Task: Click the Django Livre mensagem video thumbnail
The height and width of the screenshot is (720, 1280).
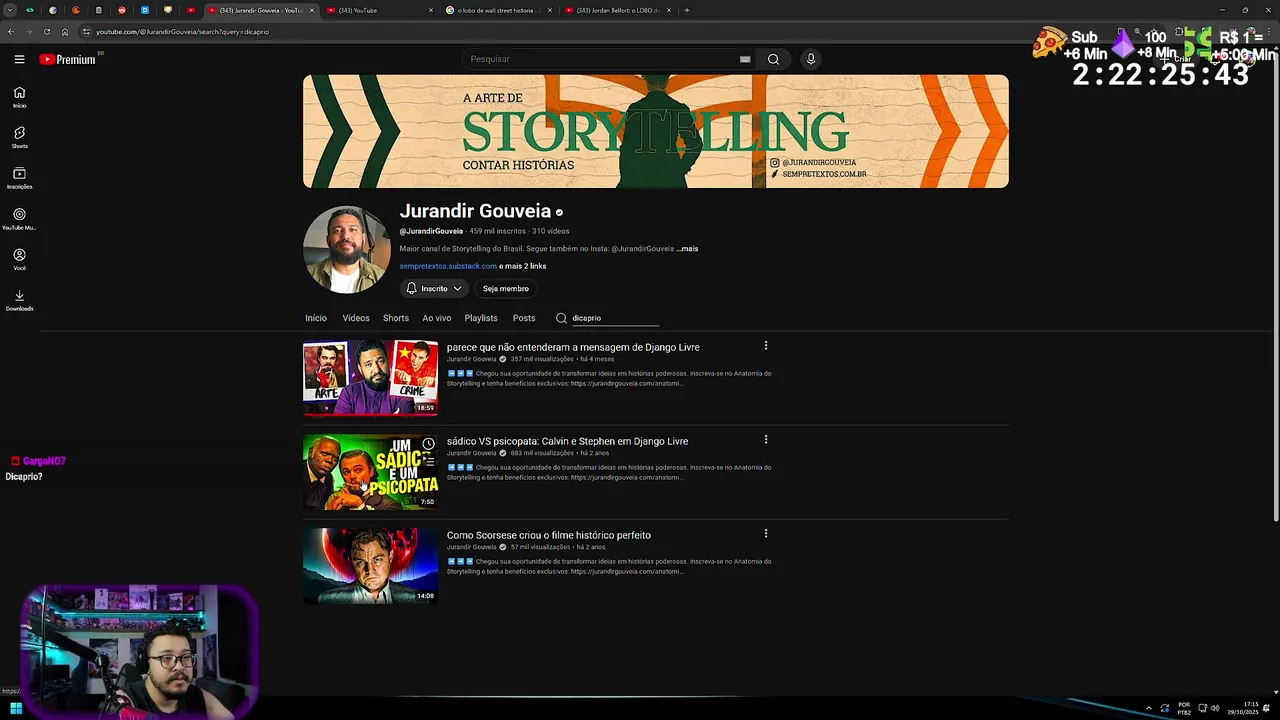Action: [x=371, y=378]
